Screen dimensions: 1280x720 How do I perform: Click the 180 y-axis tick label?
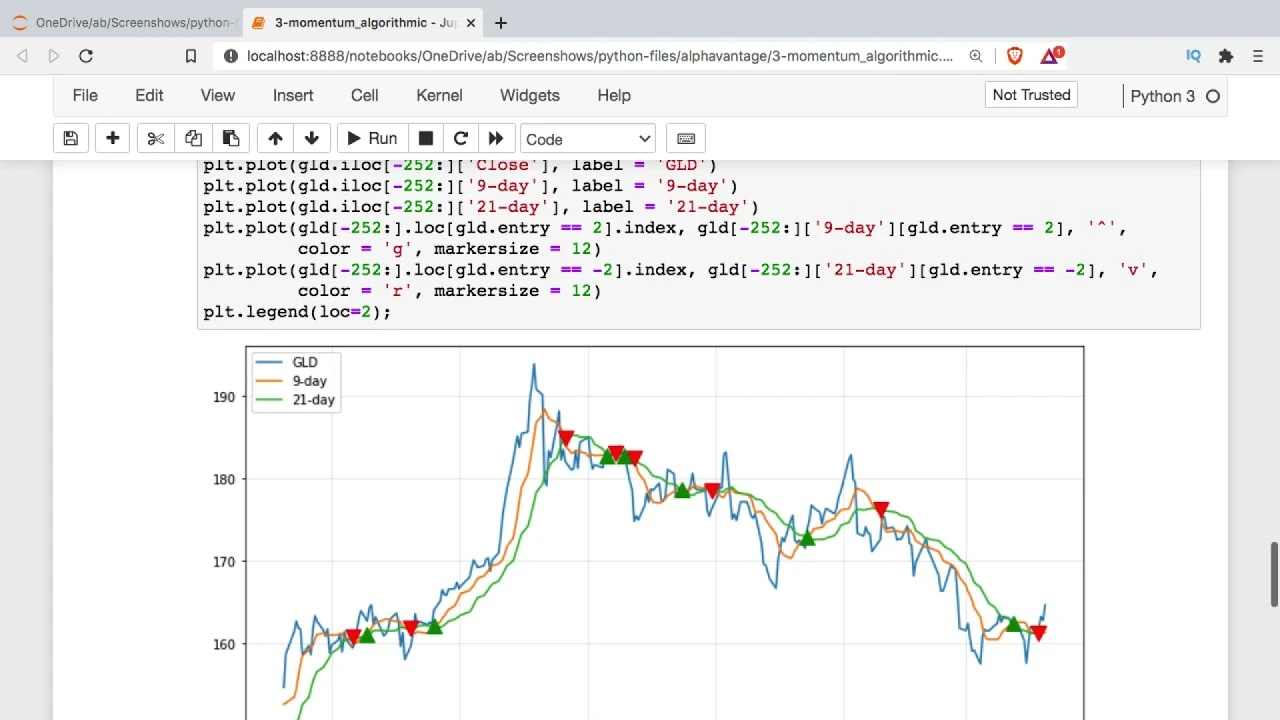(224, 479)
